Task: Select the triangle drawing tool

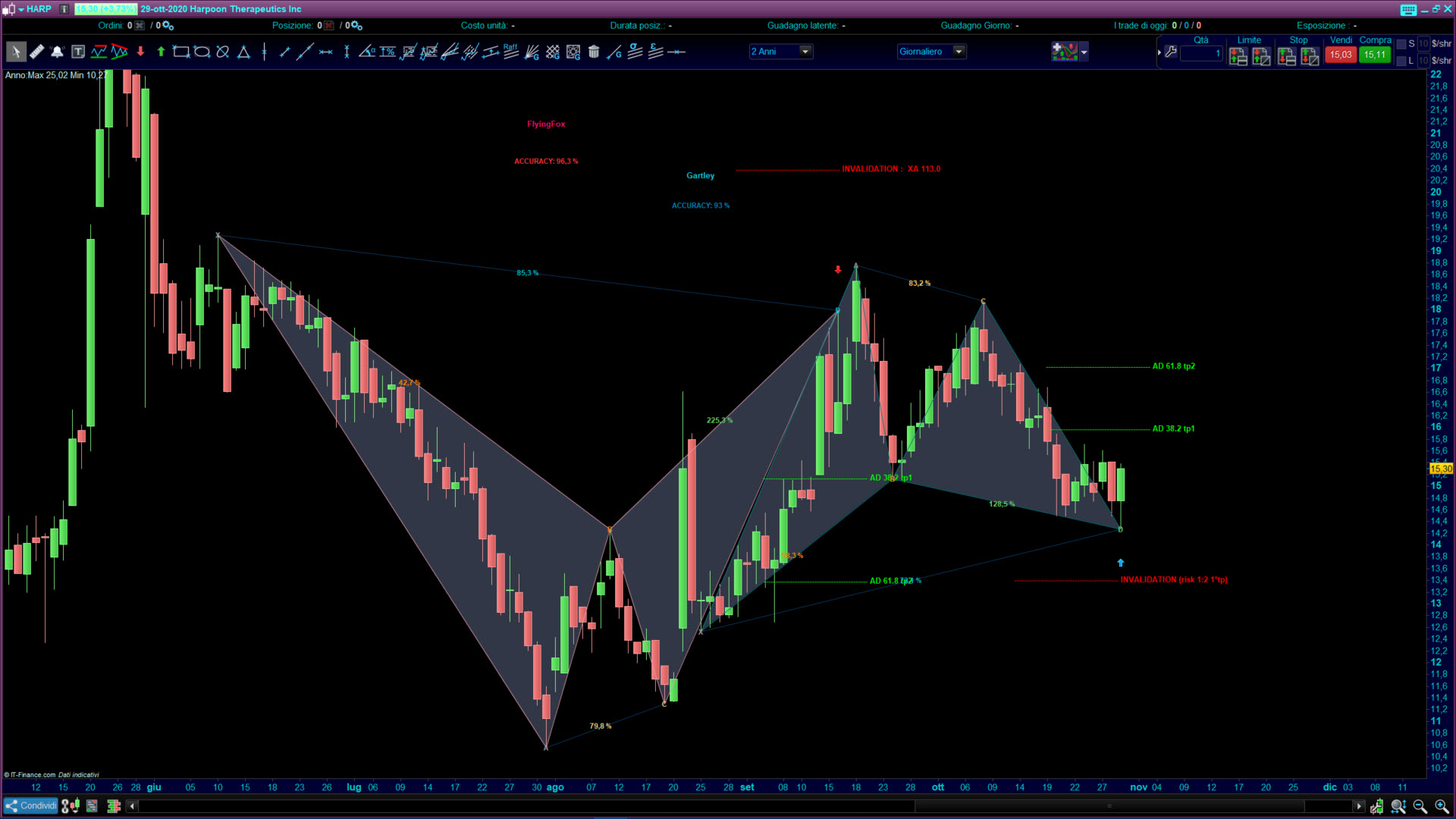Action: tap(243, 52)
